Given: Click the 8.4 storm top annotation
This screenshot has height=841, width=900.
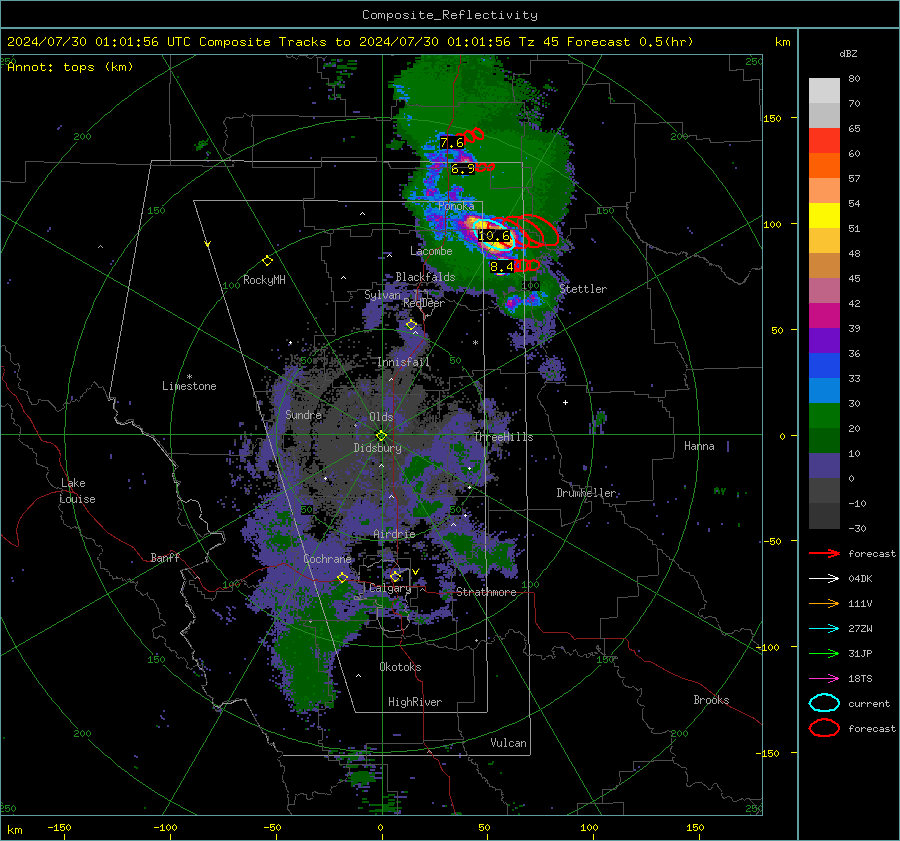Looking at the screenshot, I should (x=502, y=267).
